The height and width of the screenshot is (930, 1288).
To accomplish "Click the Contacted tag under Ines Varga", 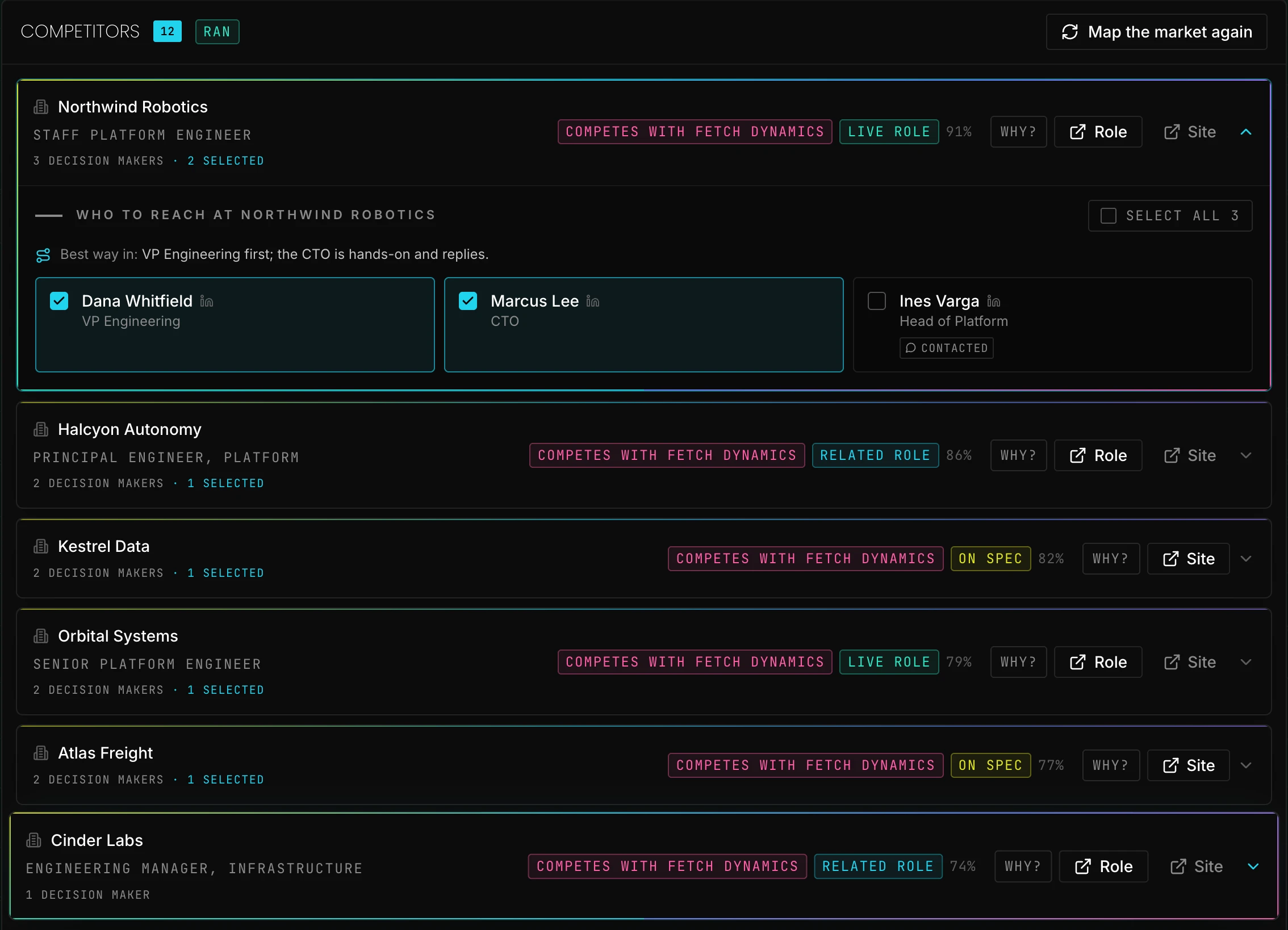I will click(947, 348).
